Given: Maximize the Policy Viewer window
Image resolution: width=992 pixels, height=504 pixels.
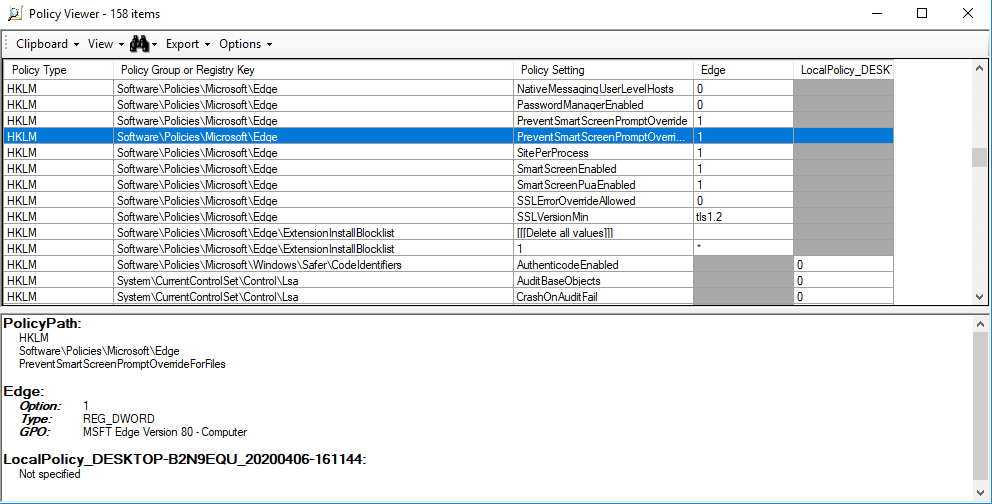Looking at the screenshot, I should 922,13.
